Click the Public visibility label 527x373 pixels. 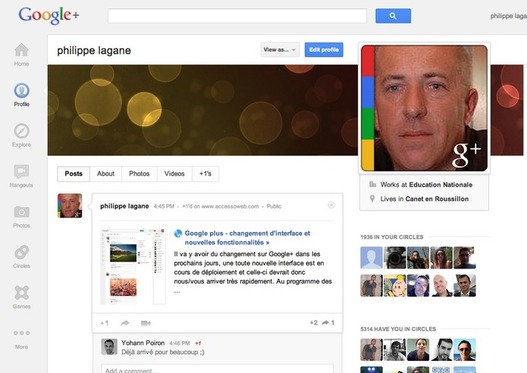tap(274, 206)
